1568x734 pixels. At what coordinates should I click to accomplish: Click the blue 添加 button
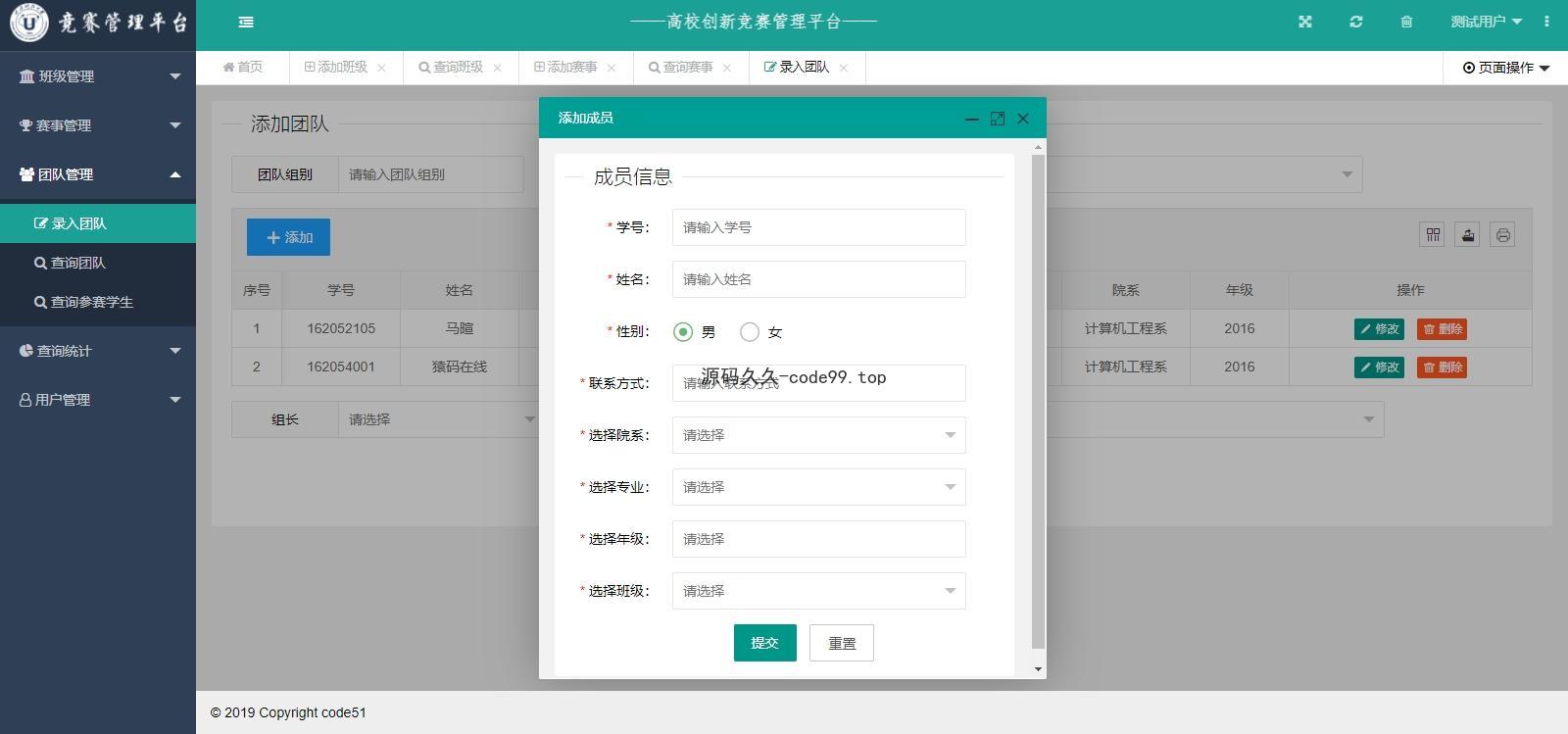pos(288,237)
